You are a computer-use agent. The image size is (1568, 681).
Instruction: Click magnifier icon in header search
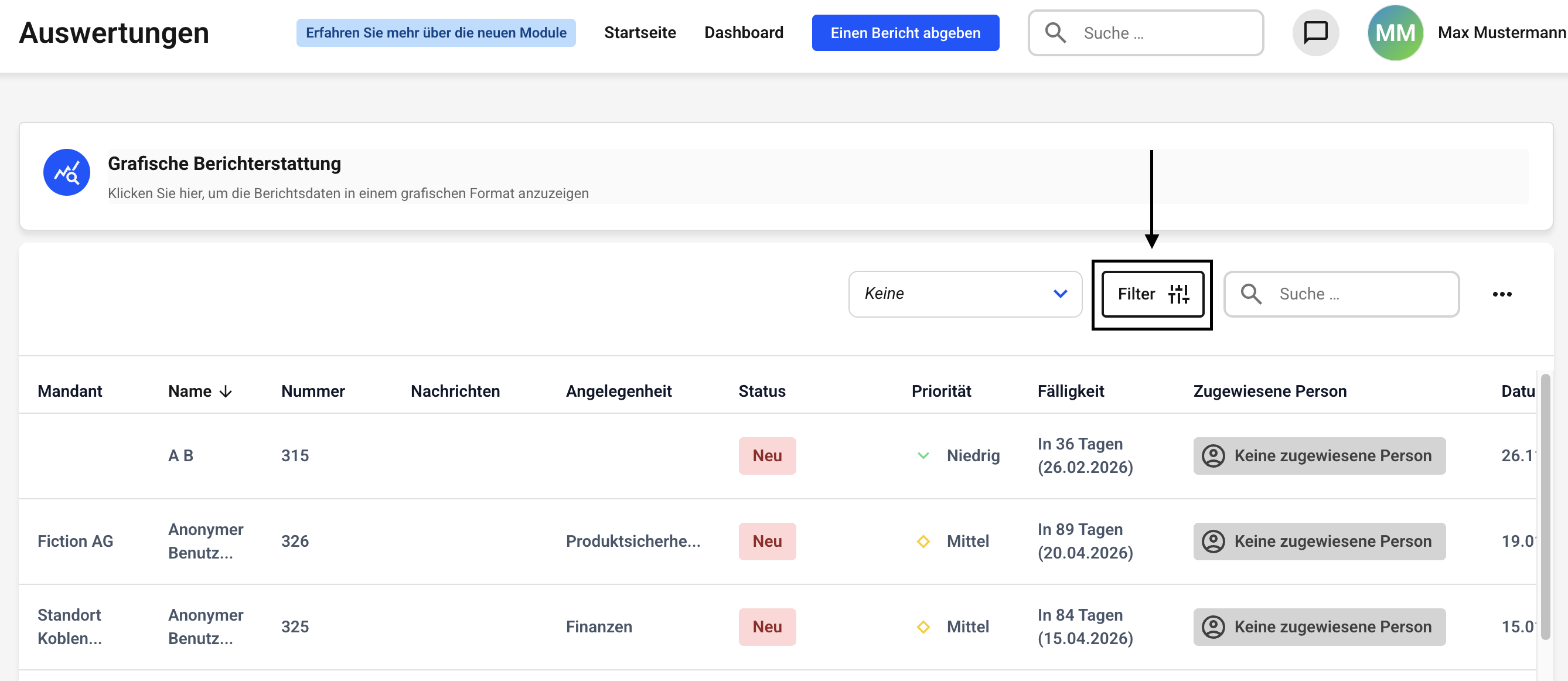pyautogui.click(x=1055, y=33)
